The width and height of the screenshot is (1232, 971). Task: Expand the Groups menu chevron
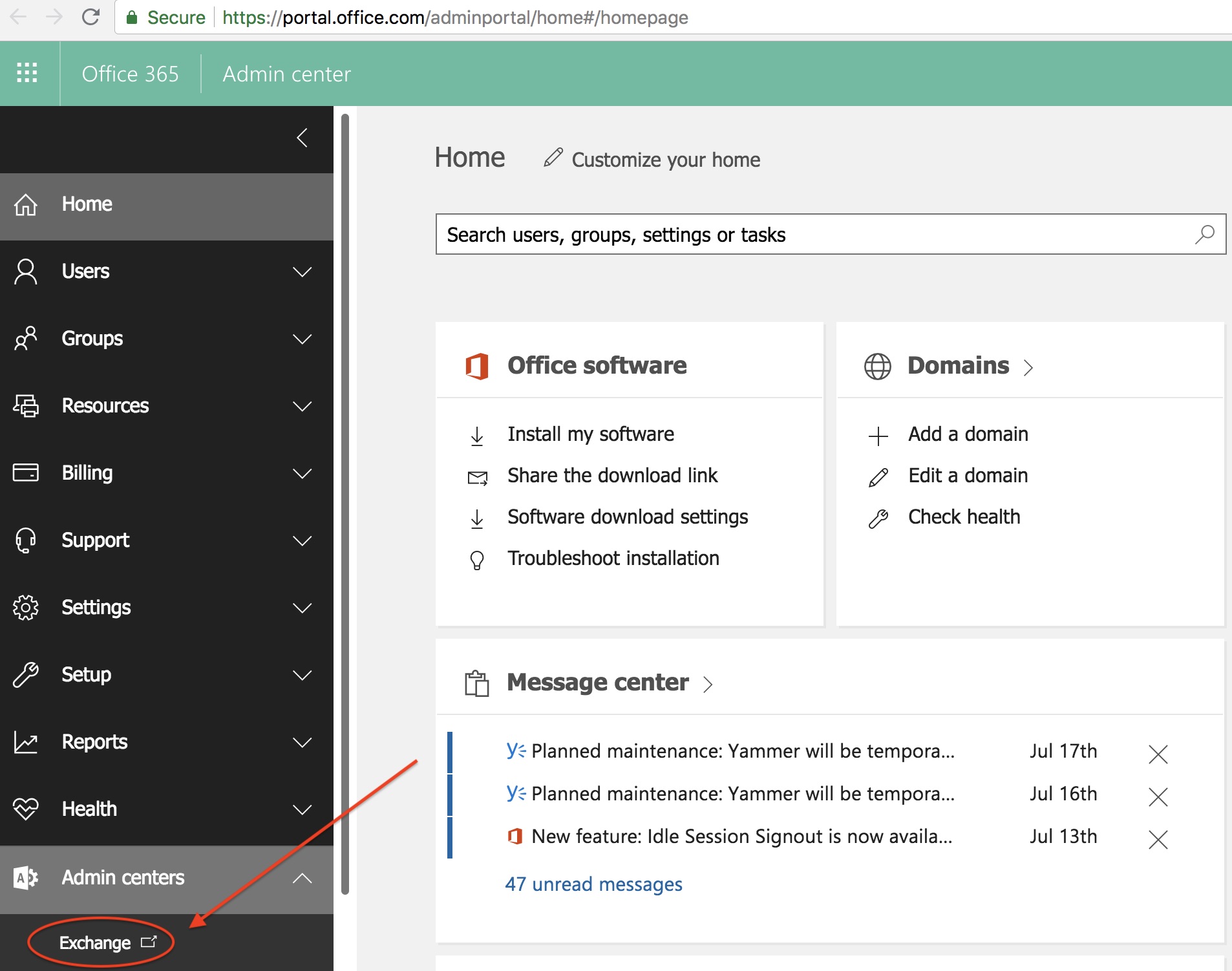(x=302, y=339)
